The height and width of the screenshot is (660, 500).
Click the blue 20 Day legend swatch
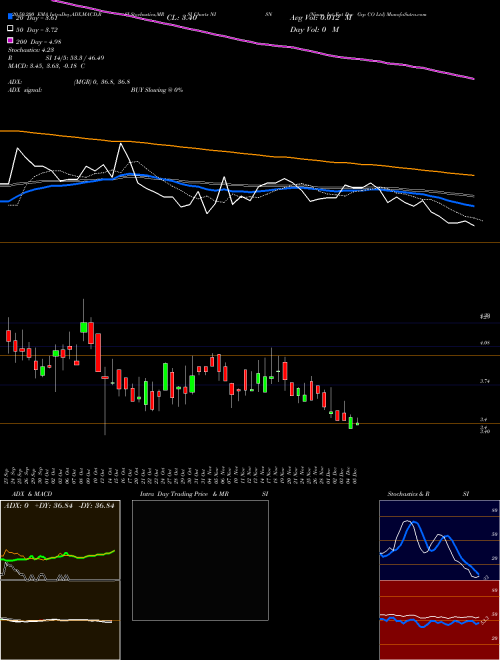coord(10,18)
